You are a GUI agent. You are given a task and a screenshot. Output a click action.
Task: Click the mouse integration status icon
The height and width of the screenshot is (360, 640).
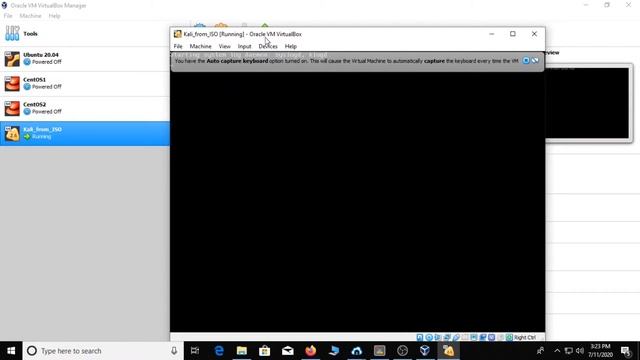(500, 337)
